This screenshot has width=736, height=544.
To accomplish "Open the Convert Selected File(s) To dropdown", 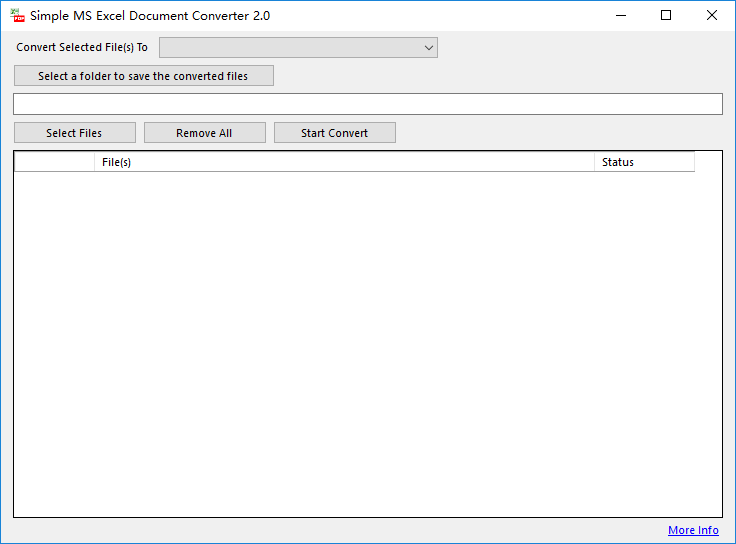I will [x=298, y=47].
